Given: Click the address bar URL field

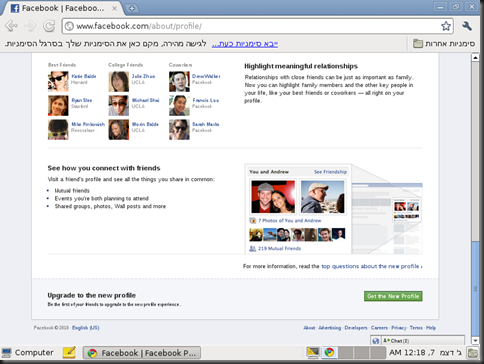Looking at the screenshot, I should click(253, 26).
